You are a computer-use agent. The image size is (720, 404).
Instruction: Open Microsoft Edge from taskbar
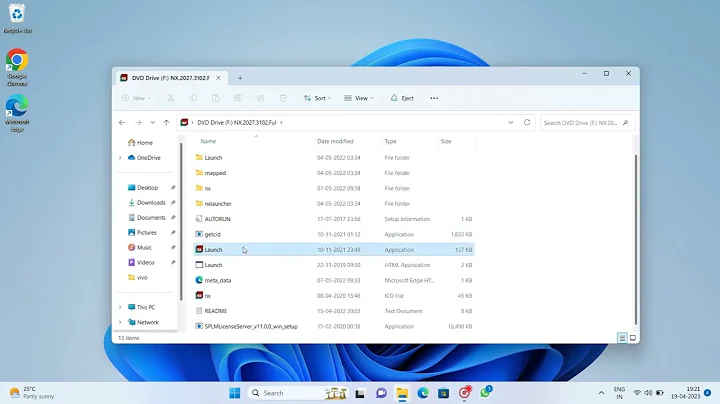(423, 393)
